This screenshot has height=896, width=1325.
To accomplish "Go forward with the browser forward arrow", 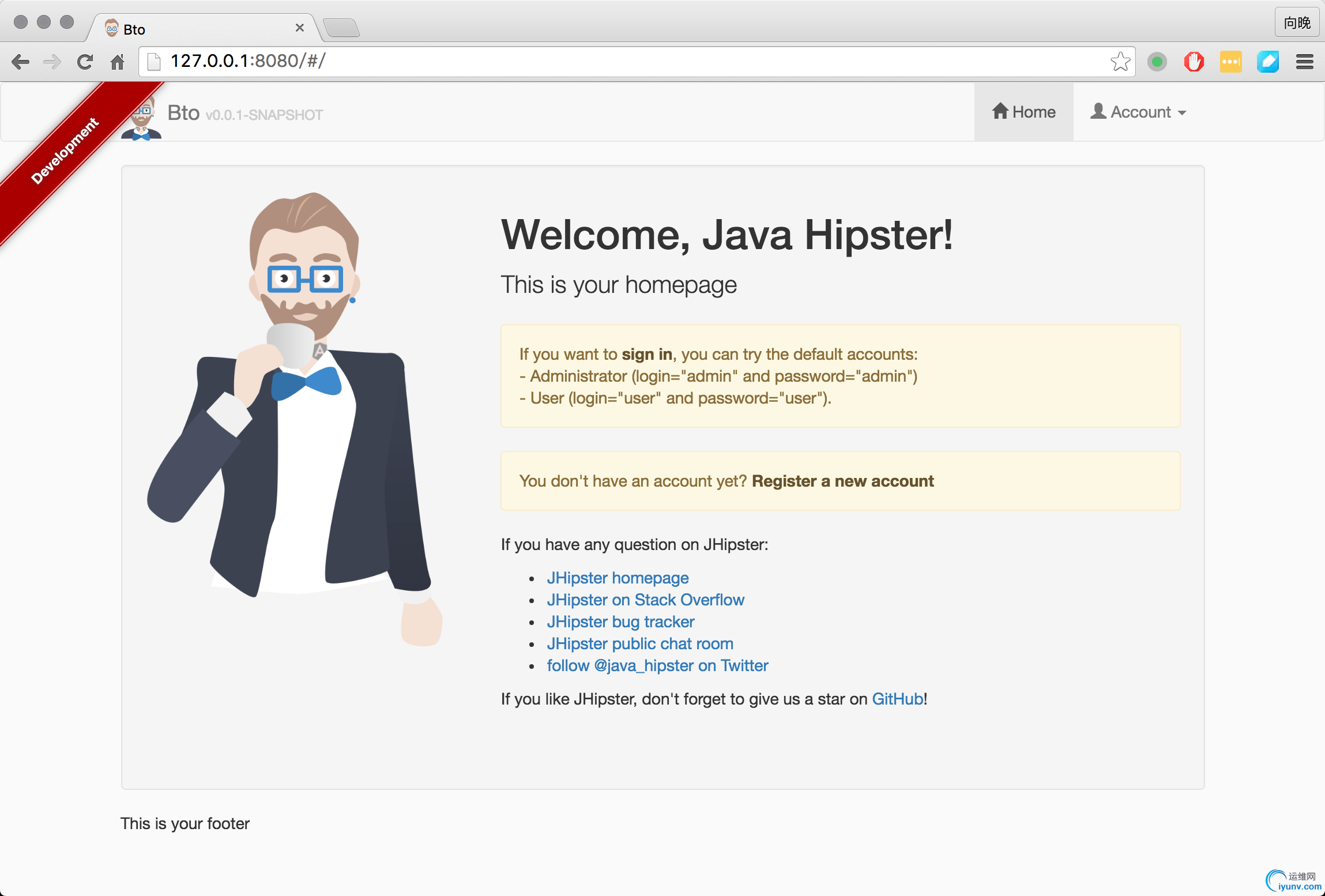I will pos(52,62).
